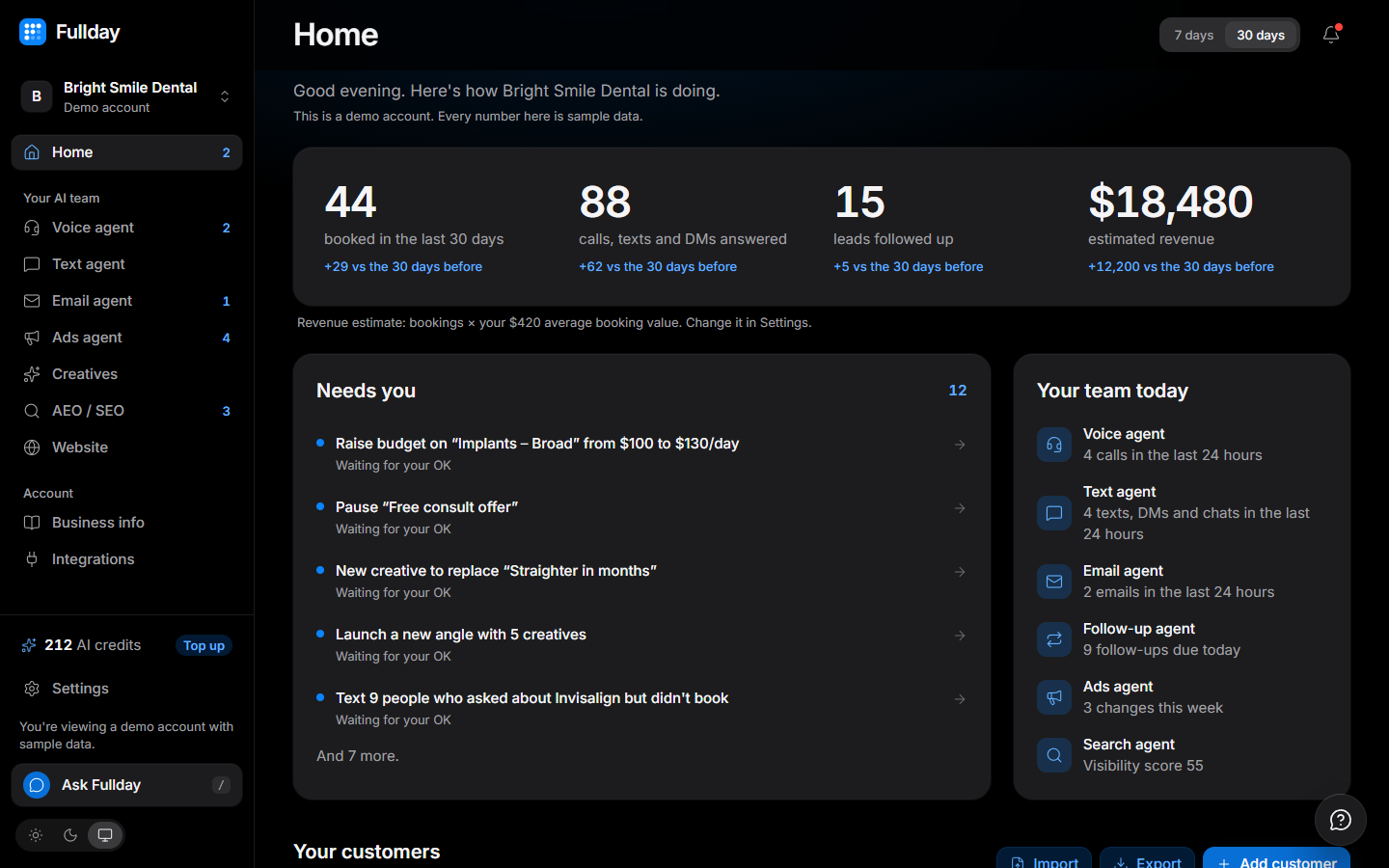Switch range to 7 days

pos(1194,35)
